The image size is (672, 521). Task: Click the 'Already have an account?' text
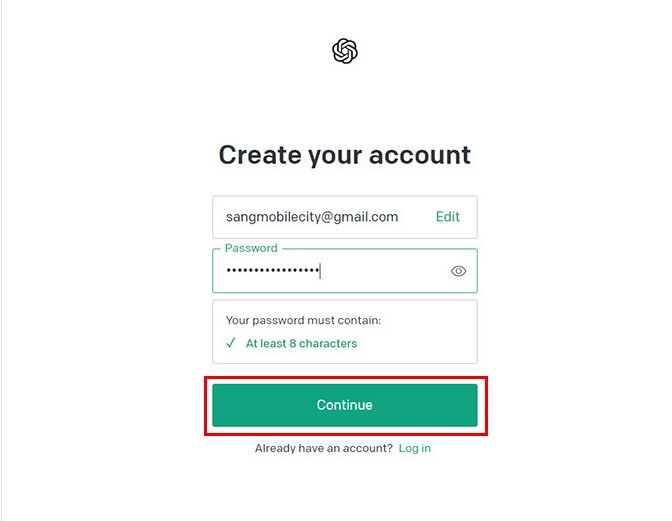pos(324,448)
